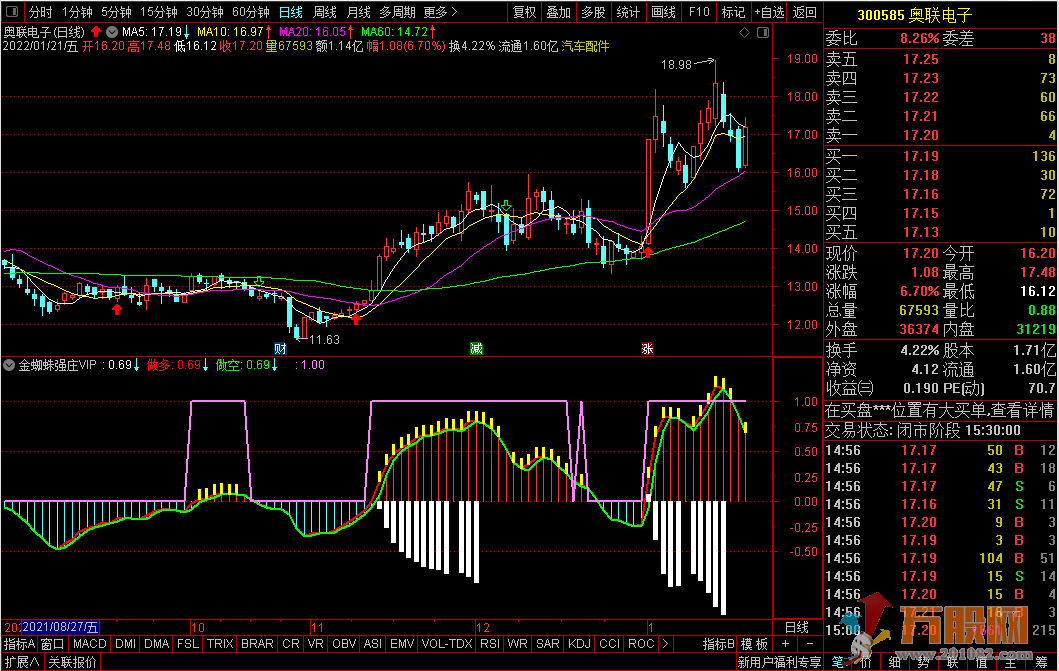1059x671 pixels.
Task: Click the 卖一 17.20 ask row
Action: click(940, 135)
